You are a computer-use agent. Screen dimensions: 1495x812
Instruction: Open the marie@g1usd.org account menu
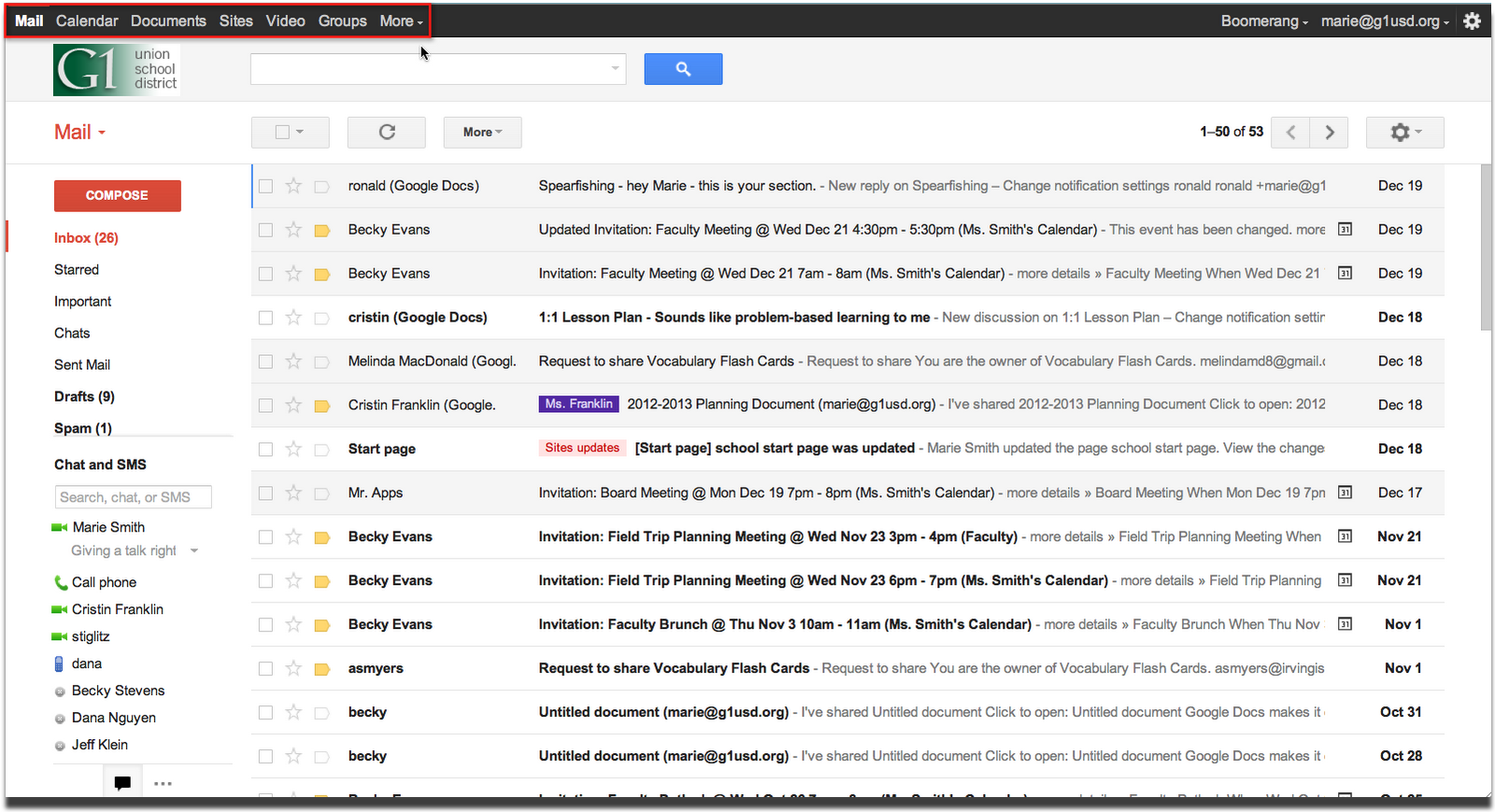click(1385, 21)
